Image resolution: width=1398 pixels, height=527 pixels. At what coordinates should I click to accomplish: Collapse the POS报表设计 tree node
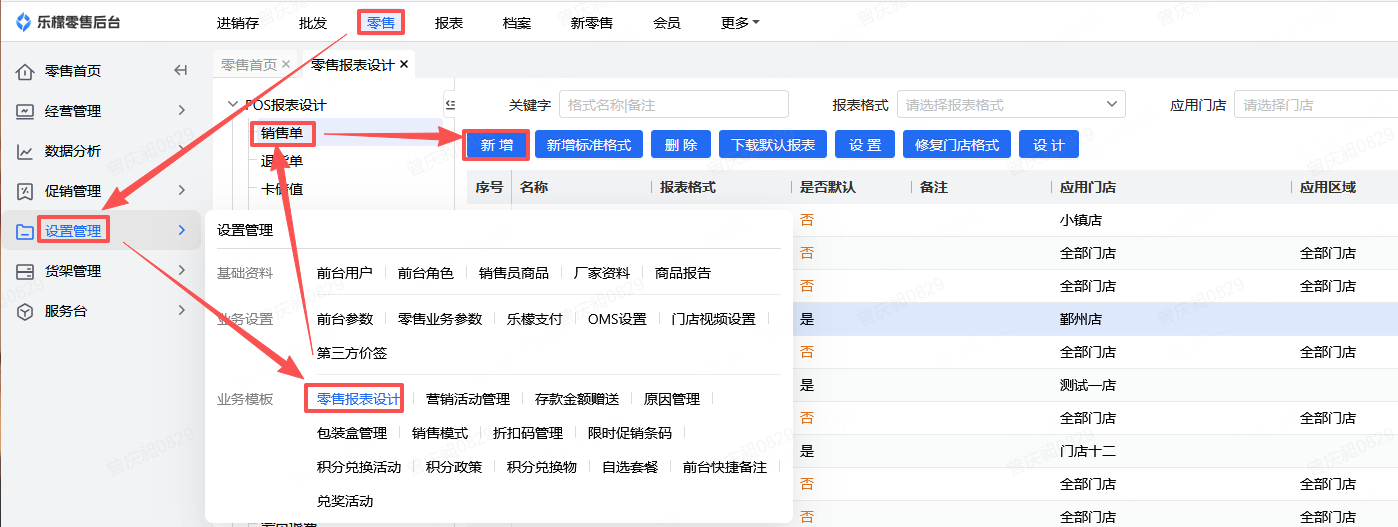point(234,104)
